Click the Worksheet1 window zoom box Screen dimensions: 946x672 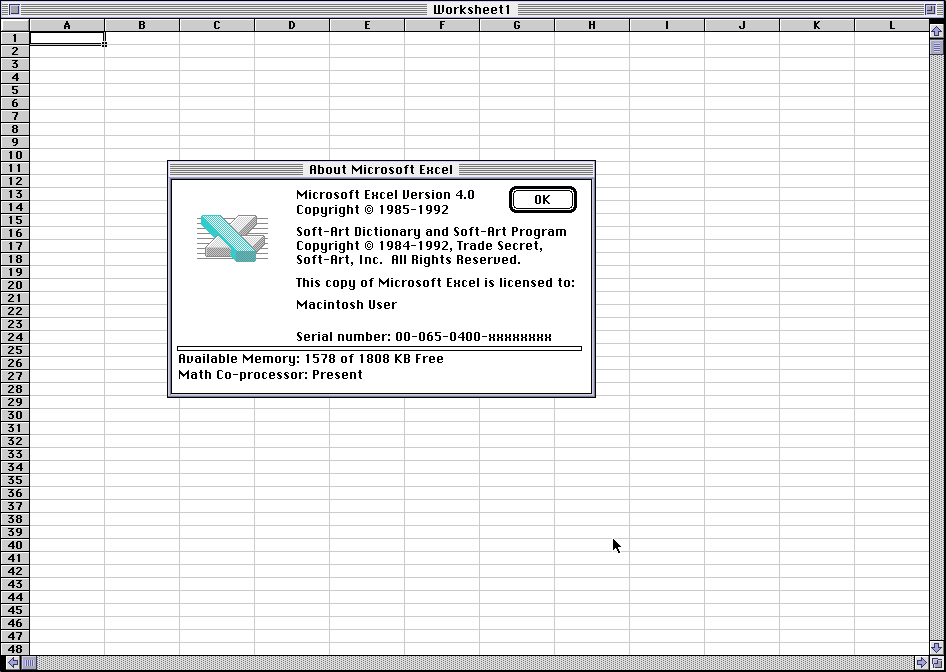(x=930, y=10)
